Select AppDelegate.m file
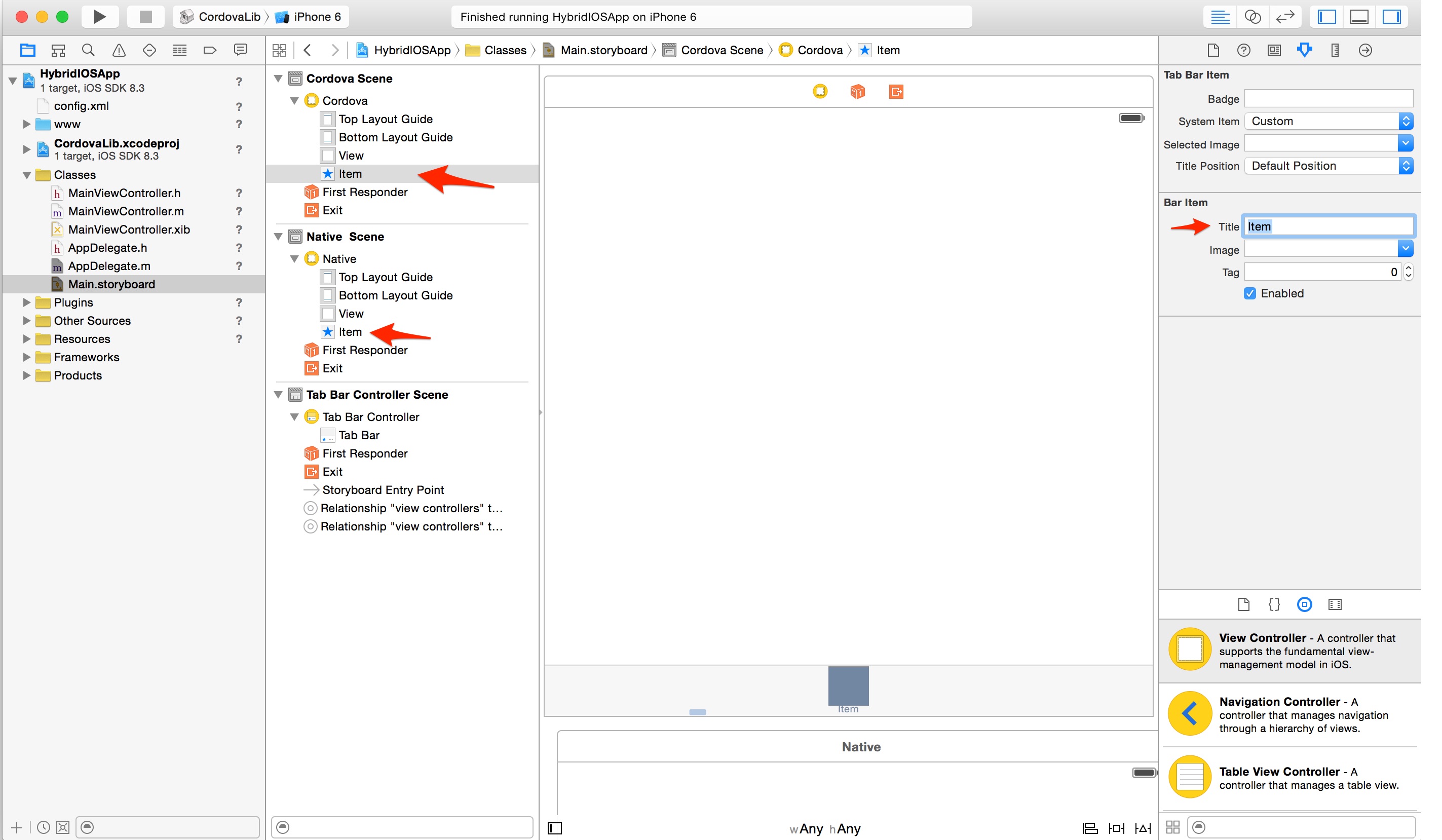Viewport: 1442px width, 840px height. pos(109,266)
